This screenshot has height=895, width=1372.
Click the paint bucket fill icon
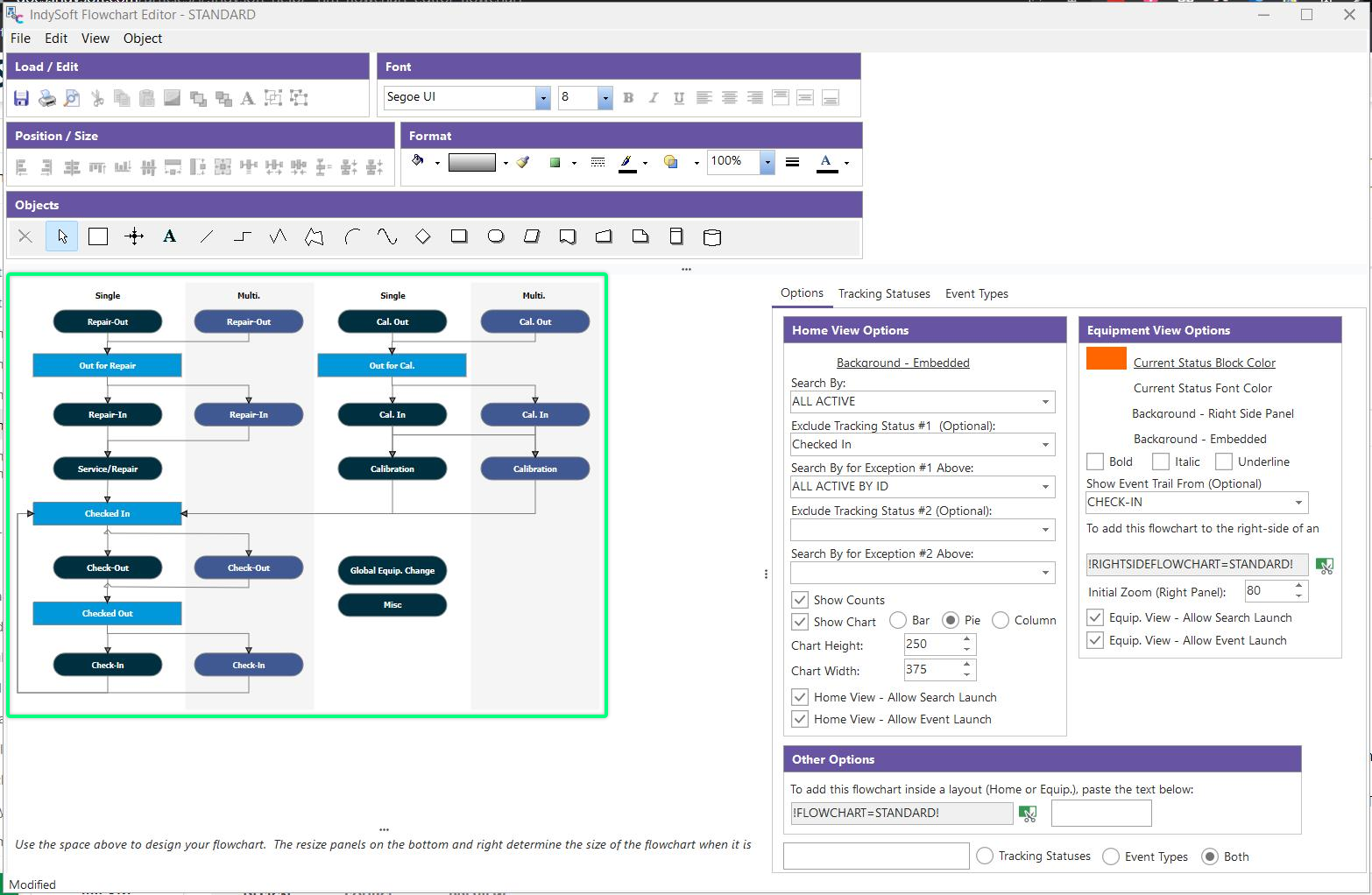coord(418,161)
